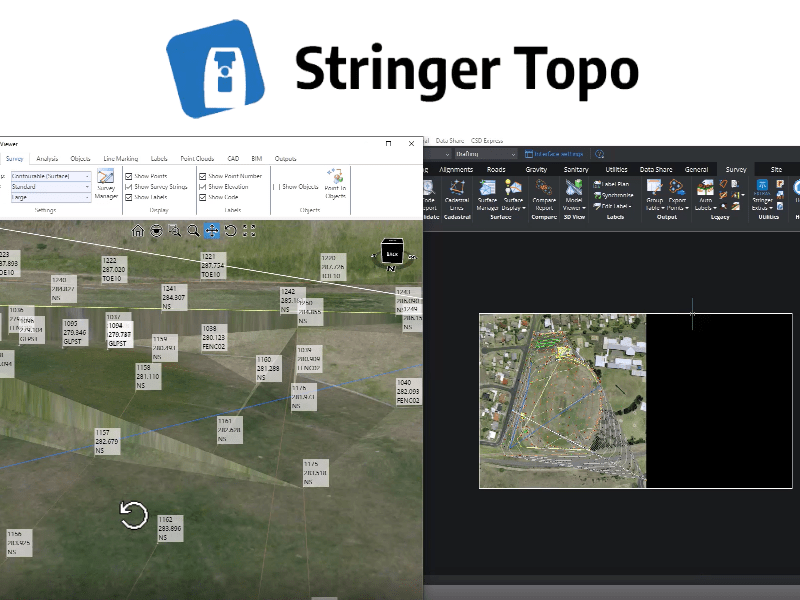Expand the Model Viewer dropdown arrow
The height and width of the screenshot is (600, 800).
click(584, 208)
